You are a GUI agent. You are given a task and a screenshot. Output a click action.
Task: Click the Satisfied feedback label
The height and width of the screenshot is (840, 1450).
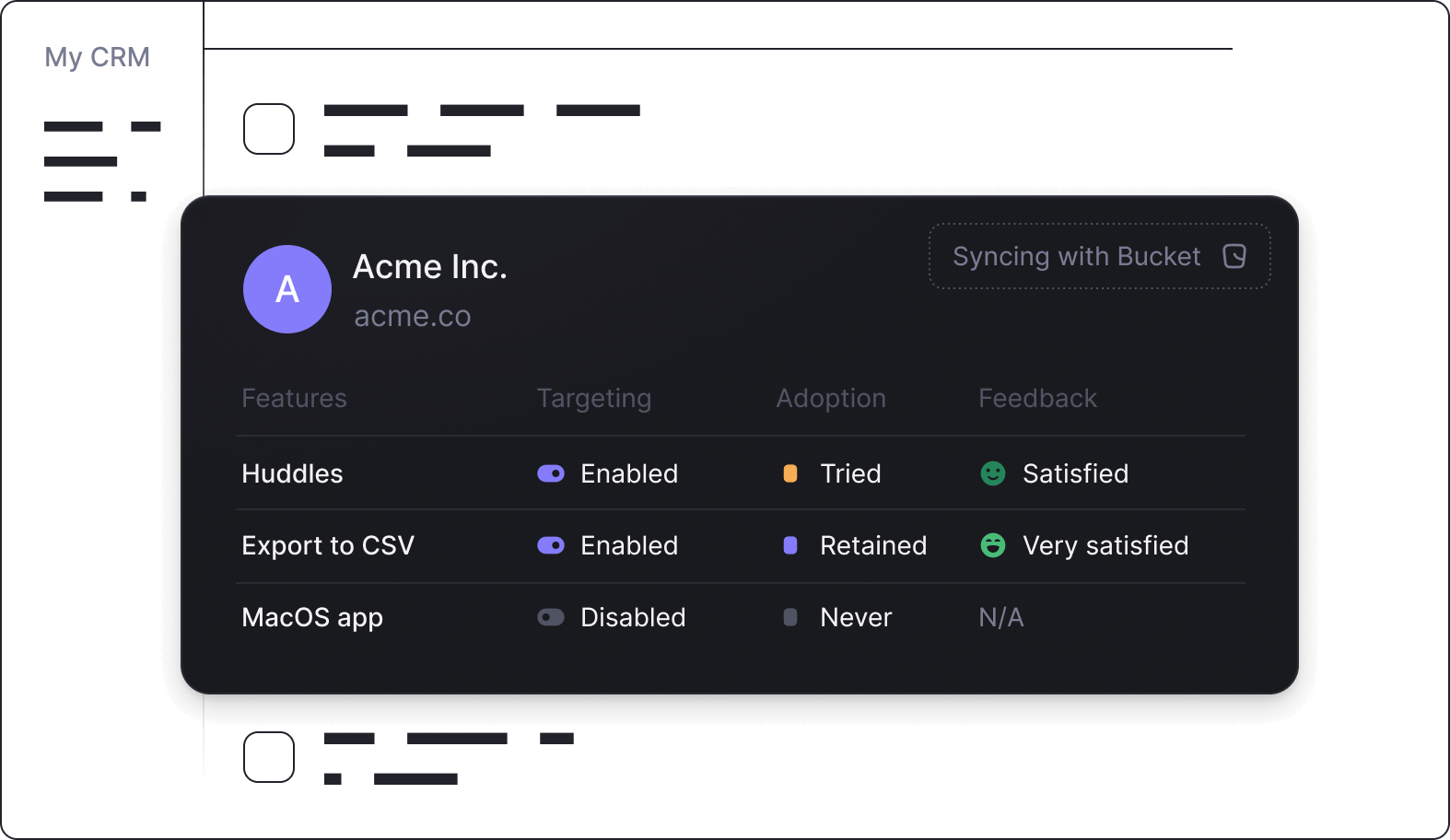[x=1076, y=473]
